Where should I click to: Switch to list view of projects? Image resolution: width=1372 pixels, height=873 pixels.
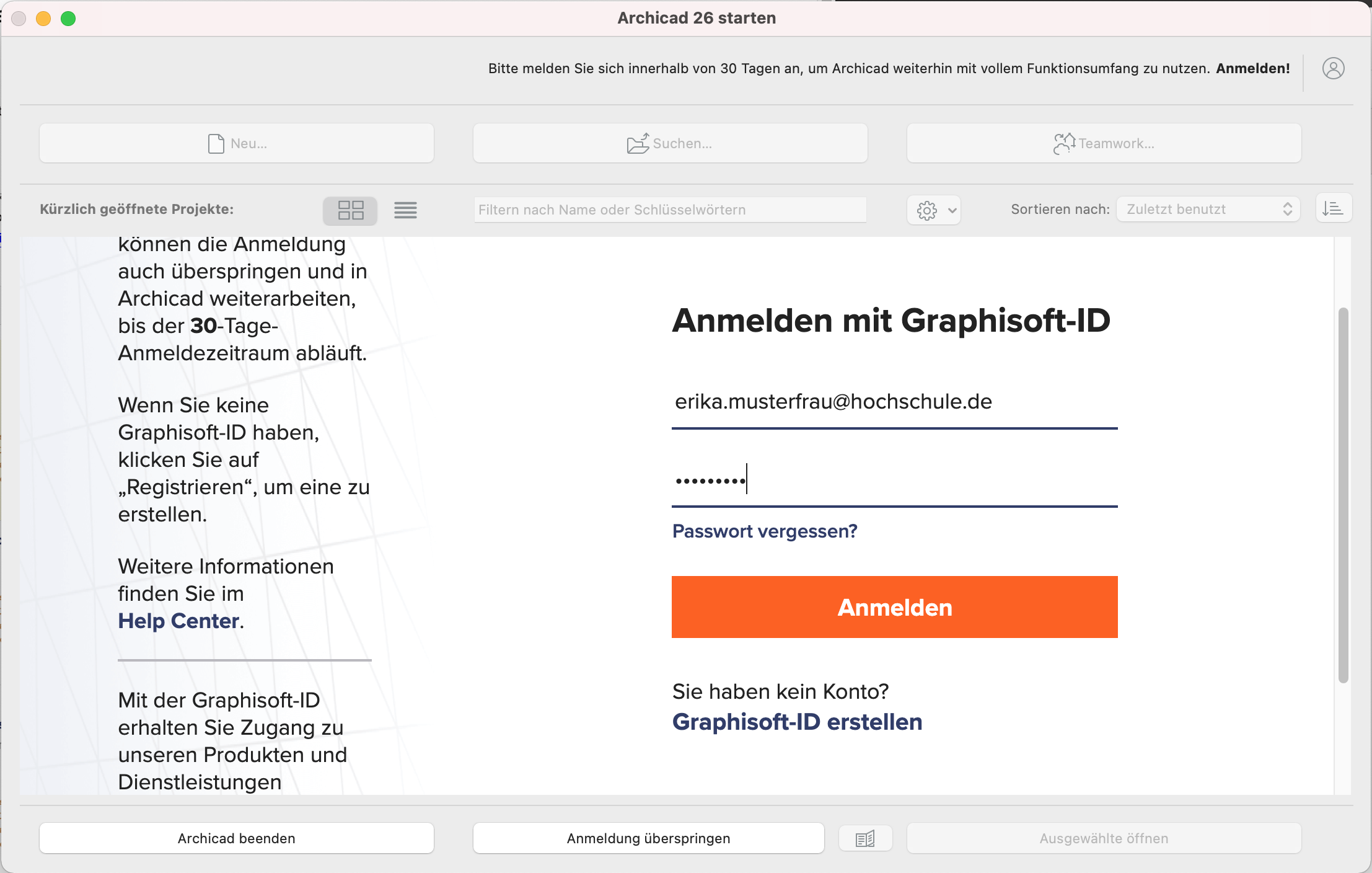point(405,210)
